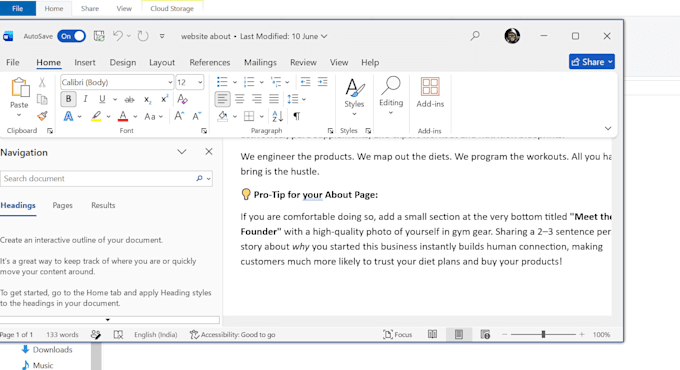Image resolution: width=680 pixels, height=370 pixels.
Task: Click the Decrease Indent icon
Action: click(305, 82)
